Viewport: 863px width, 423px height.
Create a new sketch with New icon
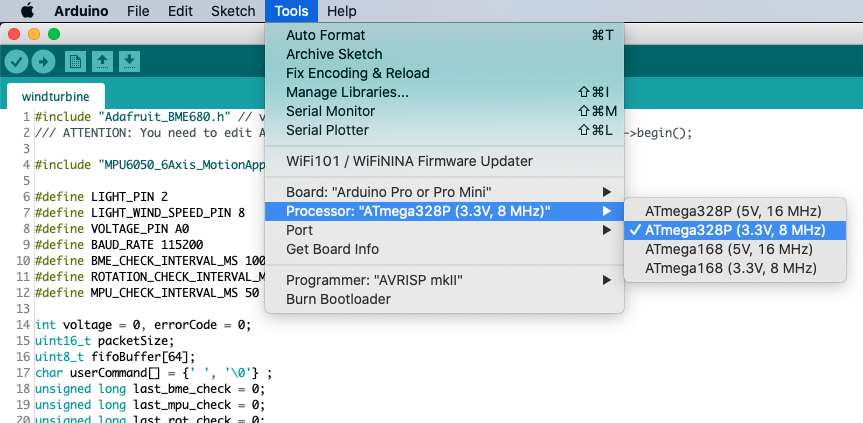click(75, 62)
